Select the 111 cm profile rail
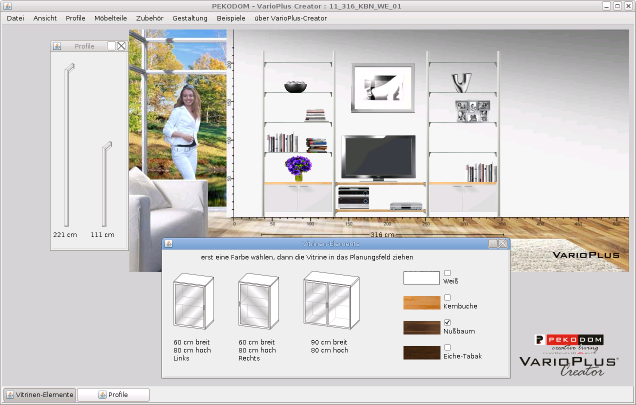636x405 pixels. pos(106,184)
